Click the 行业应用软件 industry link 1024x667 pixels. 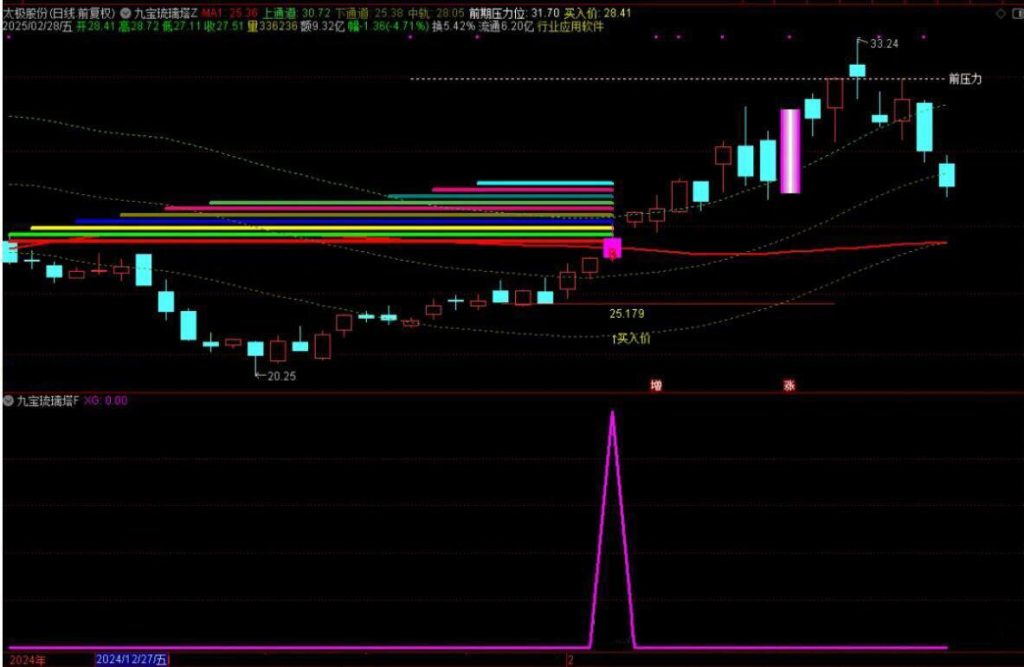570,27
